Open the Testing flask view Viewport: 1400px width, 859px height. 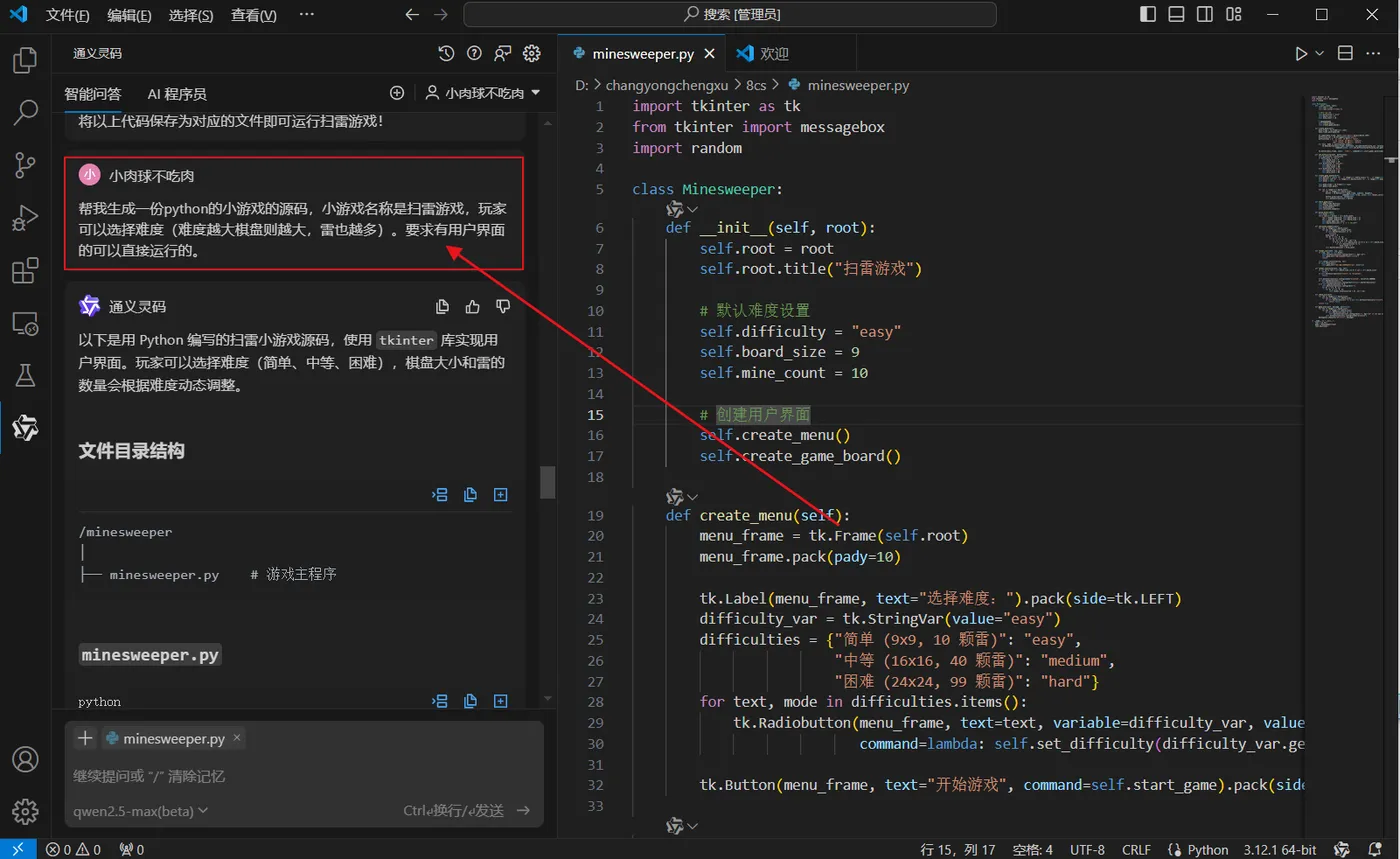(x=25, y=375)
